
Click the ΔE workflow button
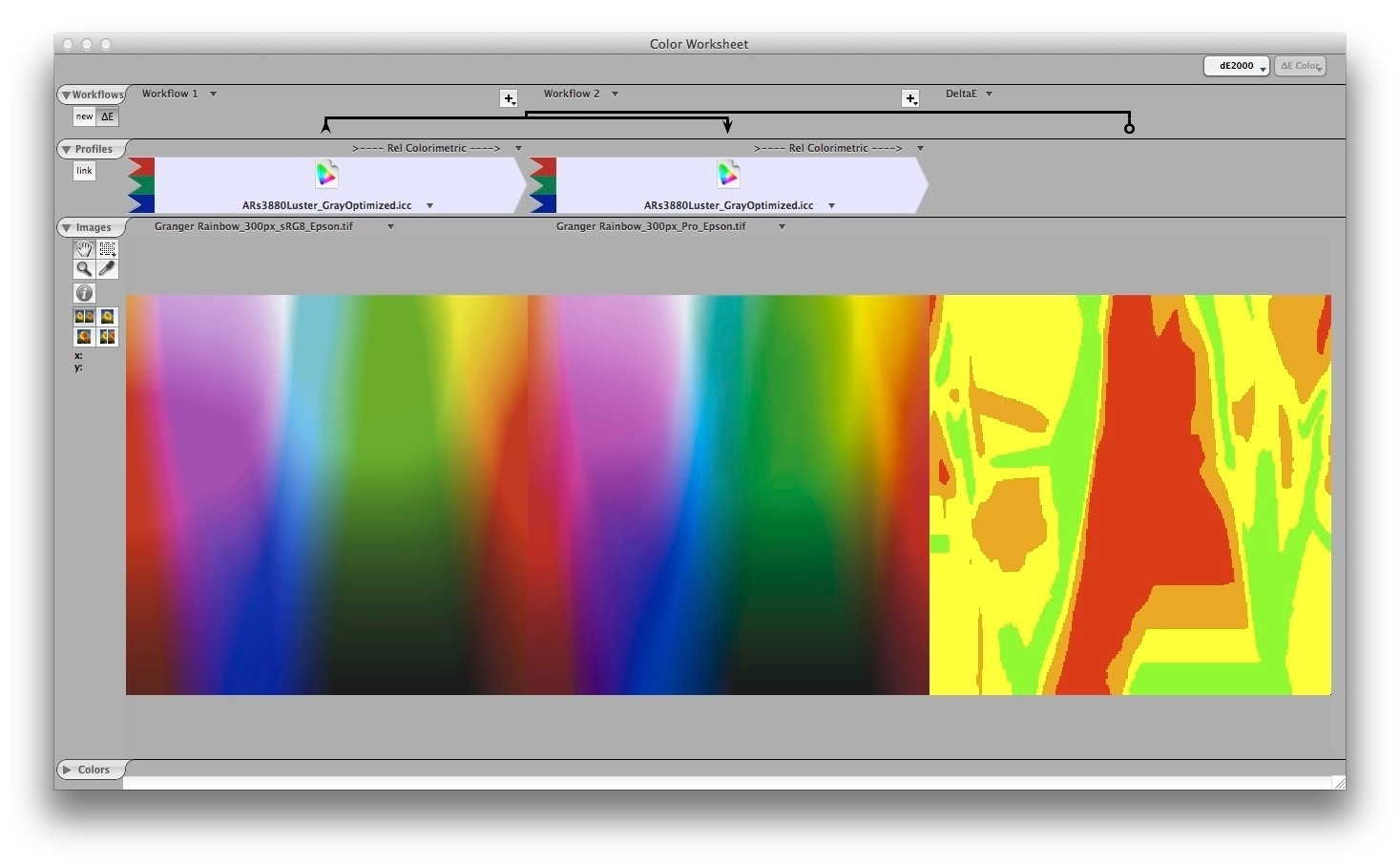click(108, 116)
